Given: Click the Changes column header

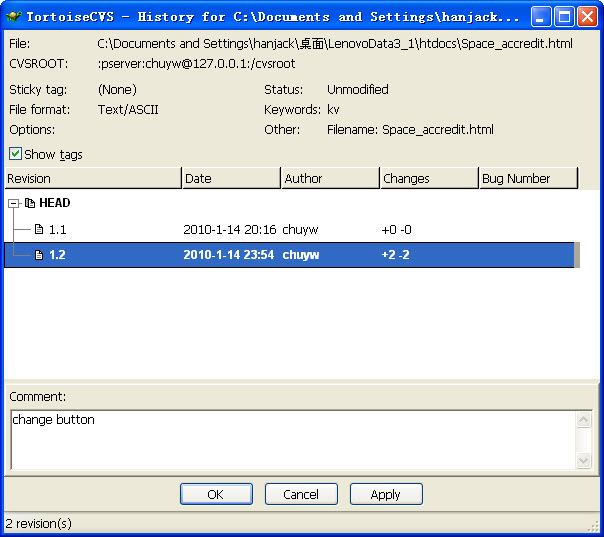Looking at the screenshot, I should pos(428,178).
